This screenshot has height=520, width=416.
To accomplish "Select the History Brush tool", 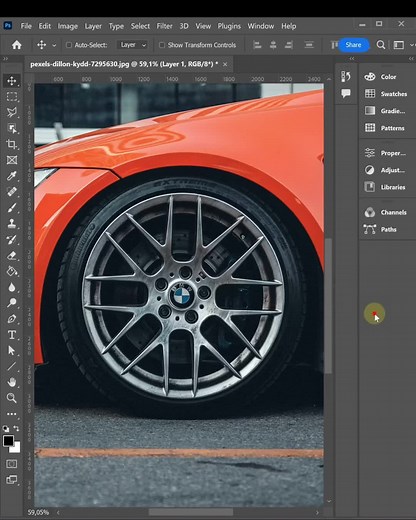I will tap(12, 239).
